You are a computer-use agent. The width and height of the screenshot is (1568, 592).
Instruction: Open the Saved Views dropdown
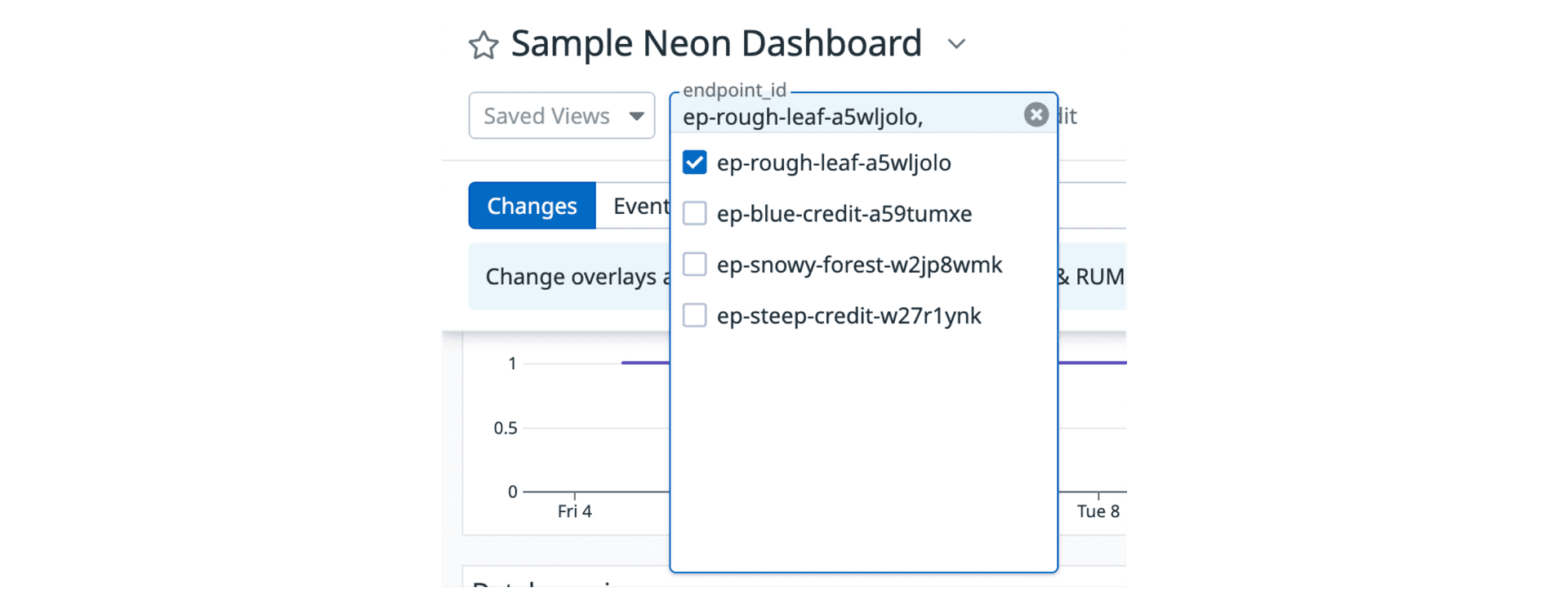point(562,116)
